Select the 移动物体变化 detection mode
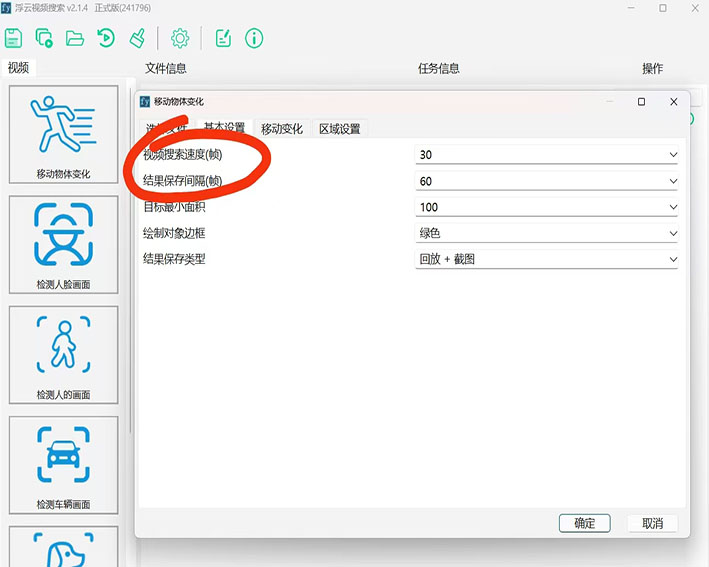 pos(63,135)
